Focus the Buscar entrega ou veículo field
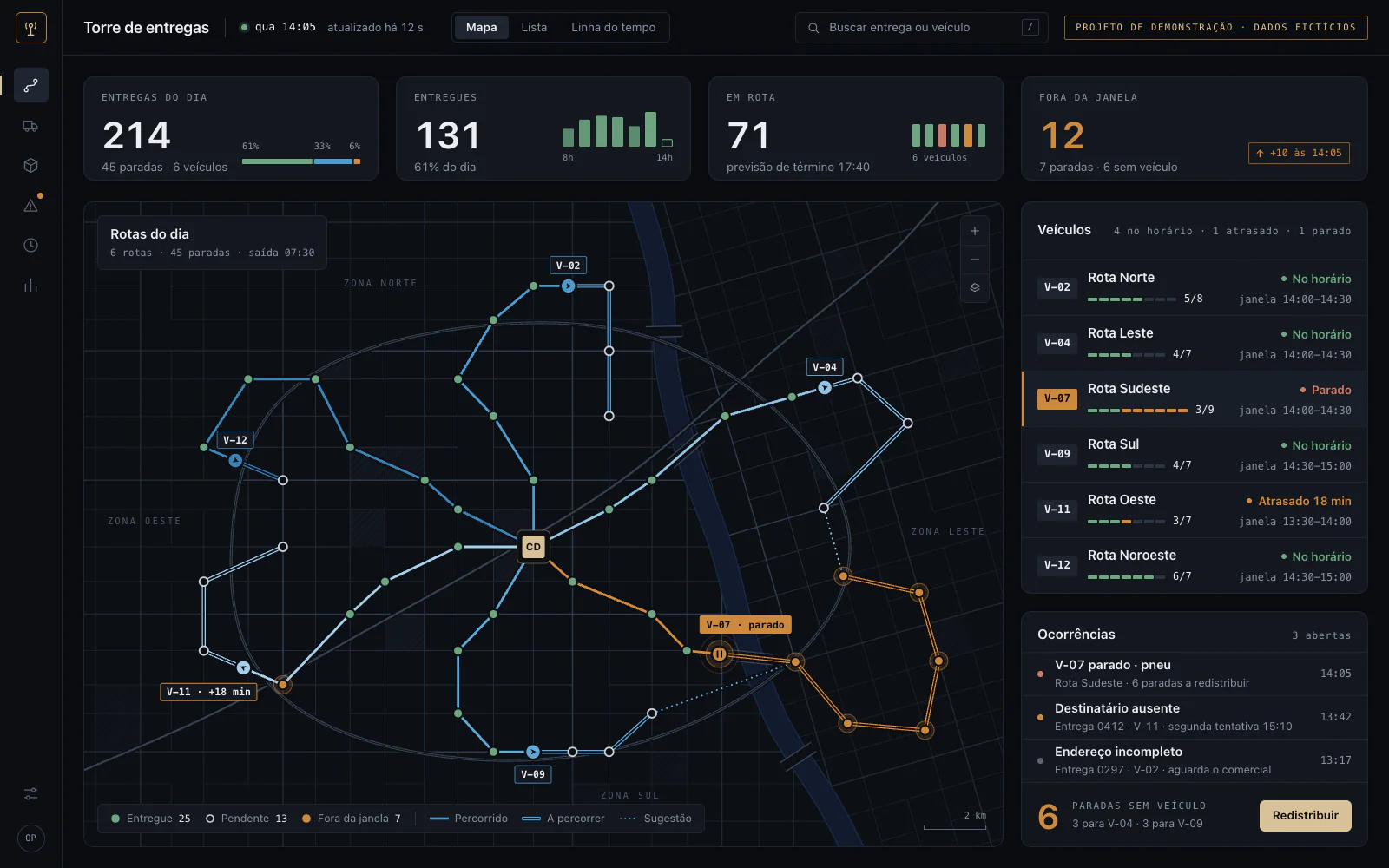The width and height of the screenshot is (1389, 868). point(921,28)
